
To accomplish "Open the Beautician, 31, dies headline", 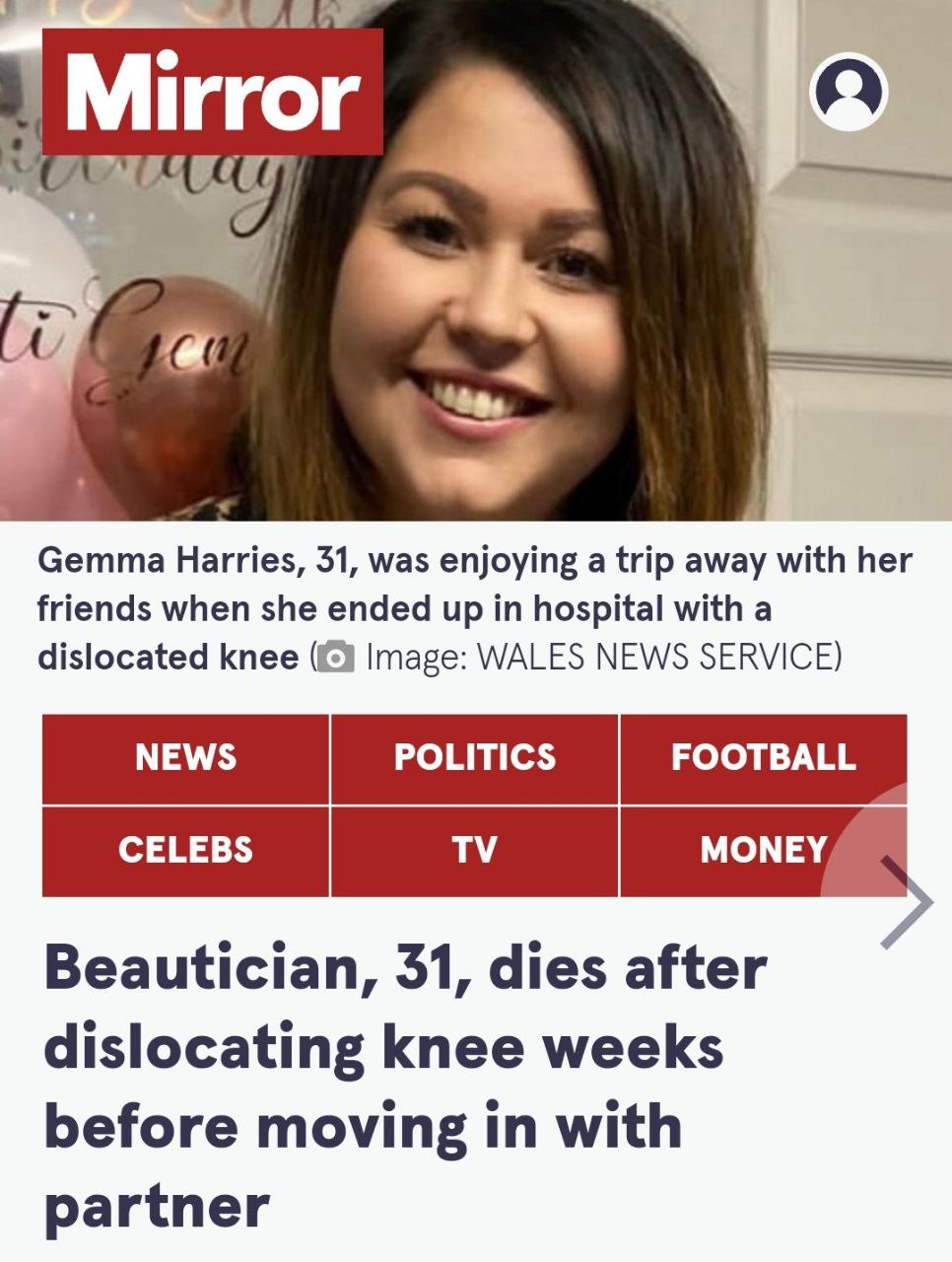I will (405, 1087).
